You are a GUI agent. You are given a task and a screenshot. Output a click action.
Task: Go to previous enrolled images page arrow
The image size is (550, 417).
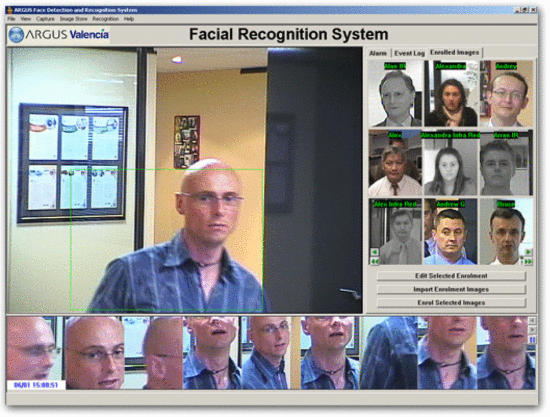(375, 252)
